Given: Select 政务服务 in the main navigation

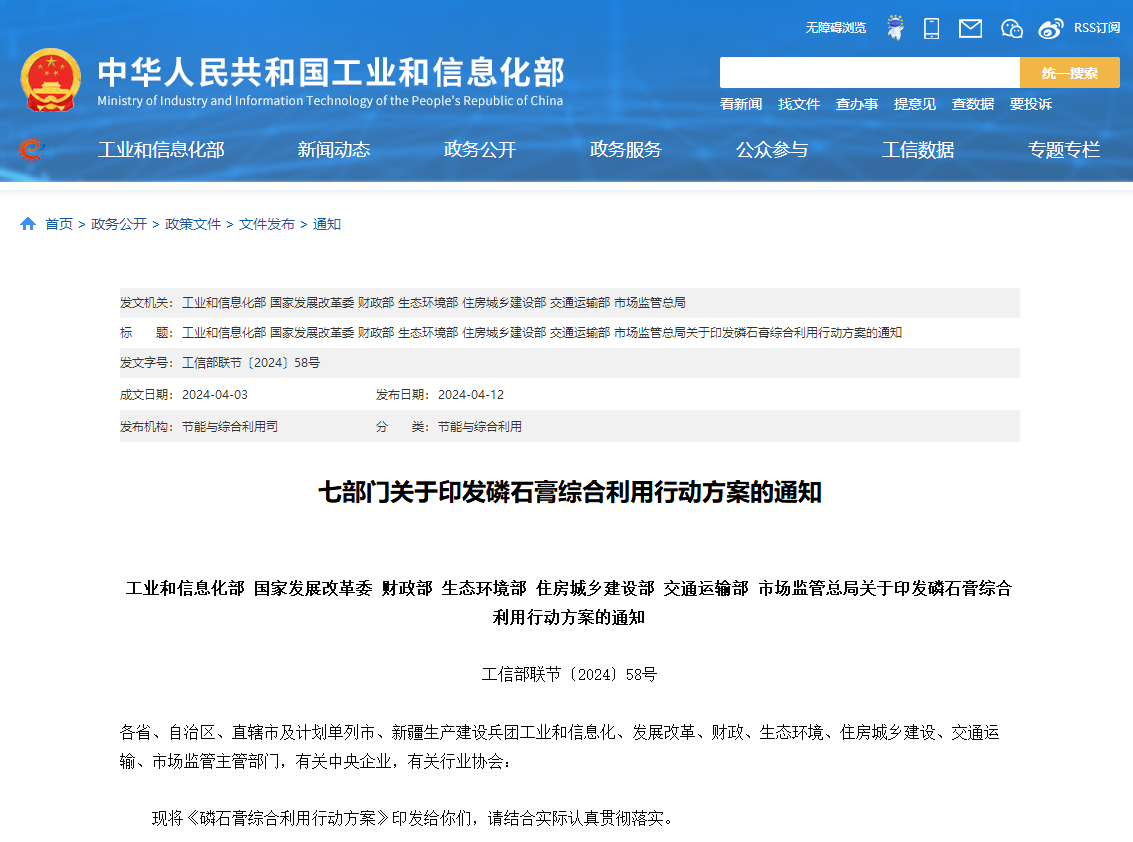Looking at the screenshot, I should point(626,150).
